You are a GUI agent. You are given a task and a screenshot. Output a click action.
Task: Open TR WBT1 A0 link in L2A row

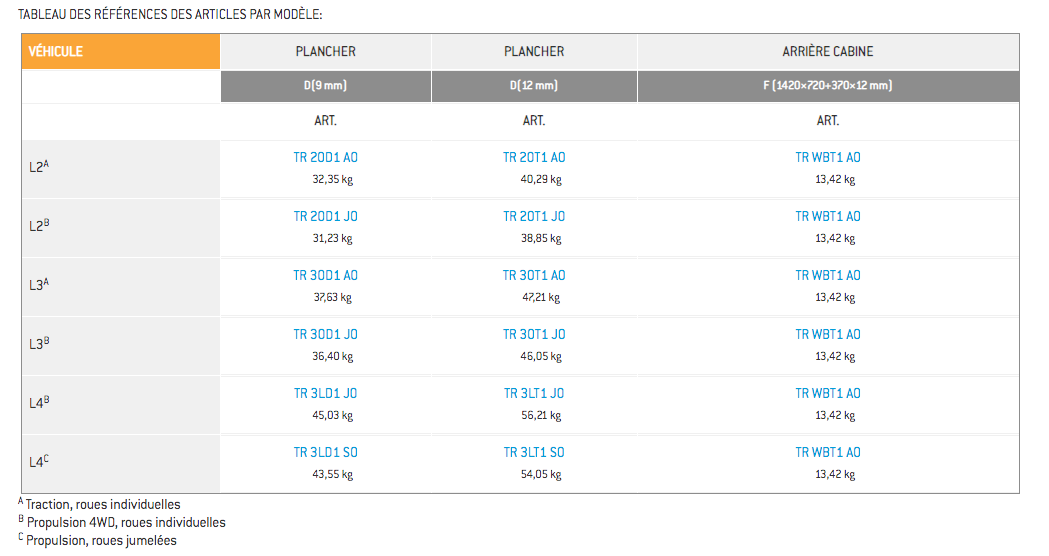(x=828, y=157)
